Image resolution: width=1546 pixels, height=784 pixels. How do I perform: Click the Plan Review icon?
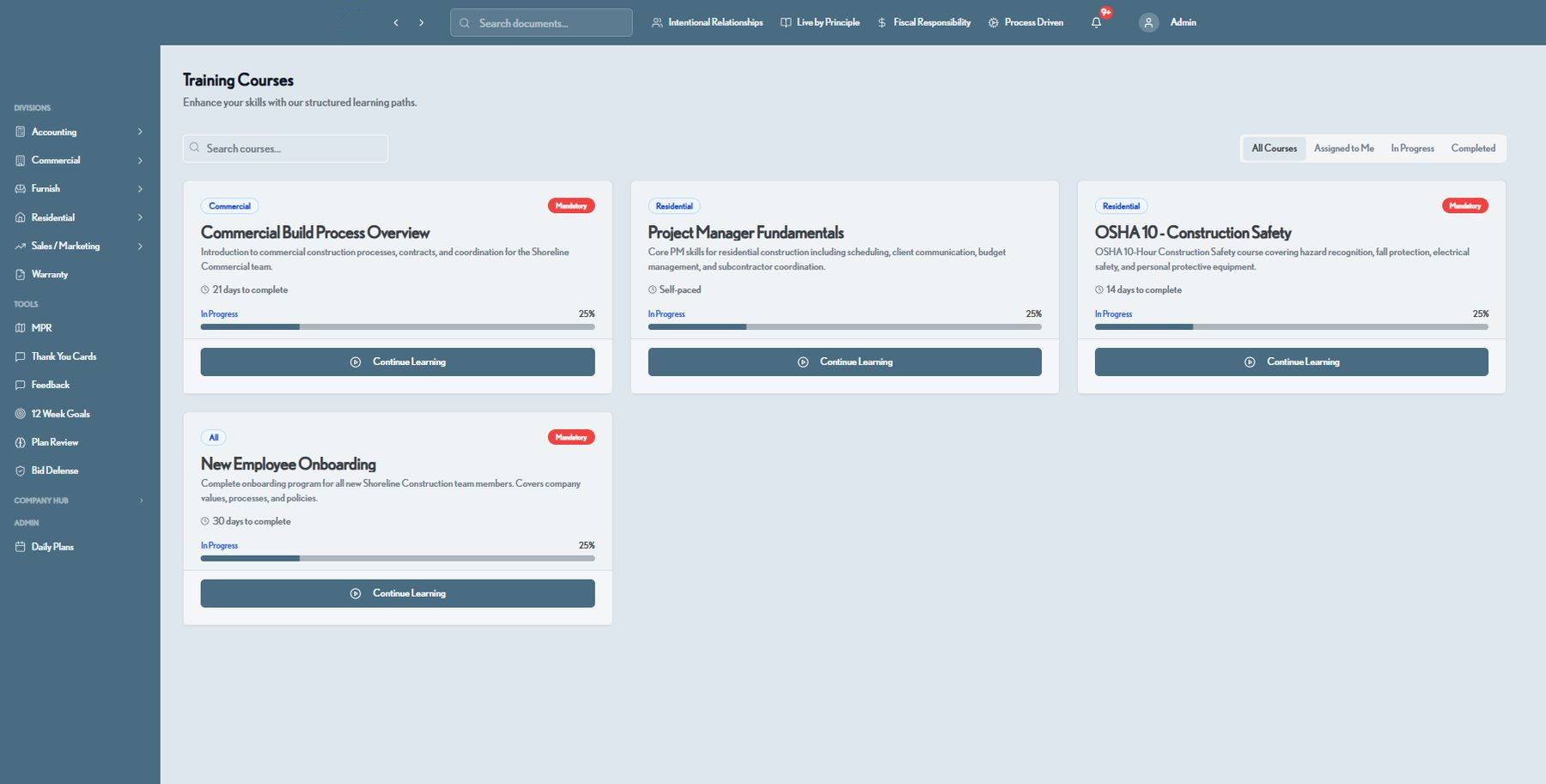[21, 442]
